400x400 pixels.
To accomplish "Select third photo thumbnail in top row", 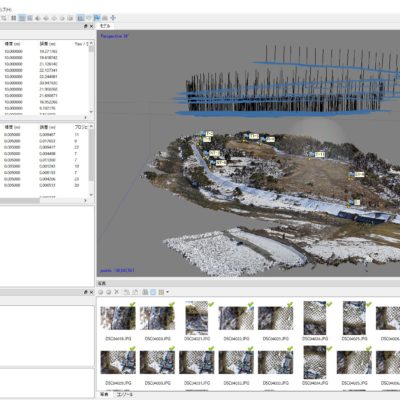I will point(197,318).
